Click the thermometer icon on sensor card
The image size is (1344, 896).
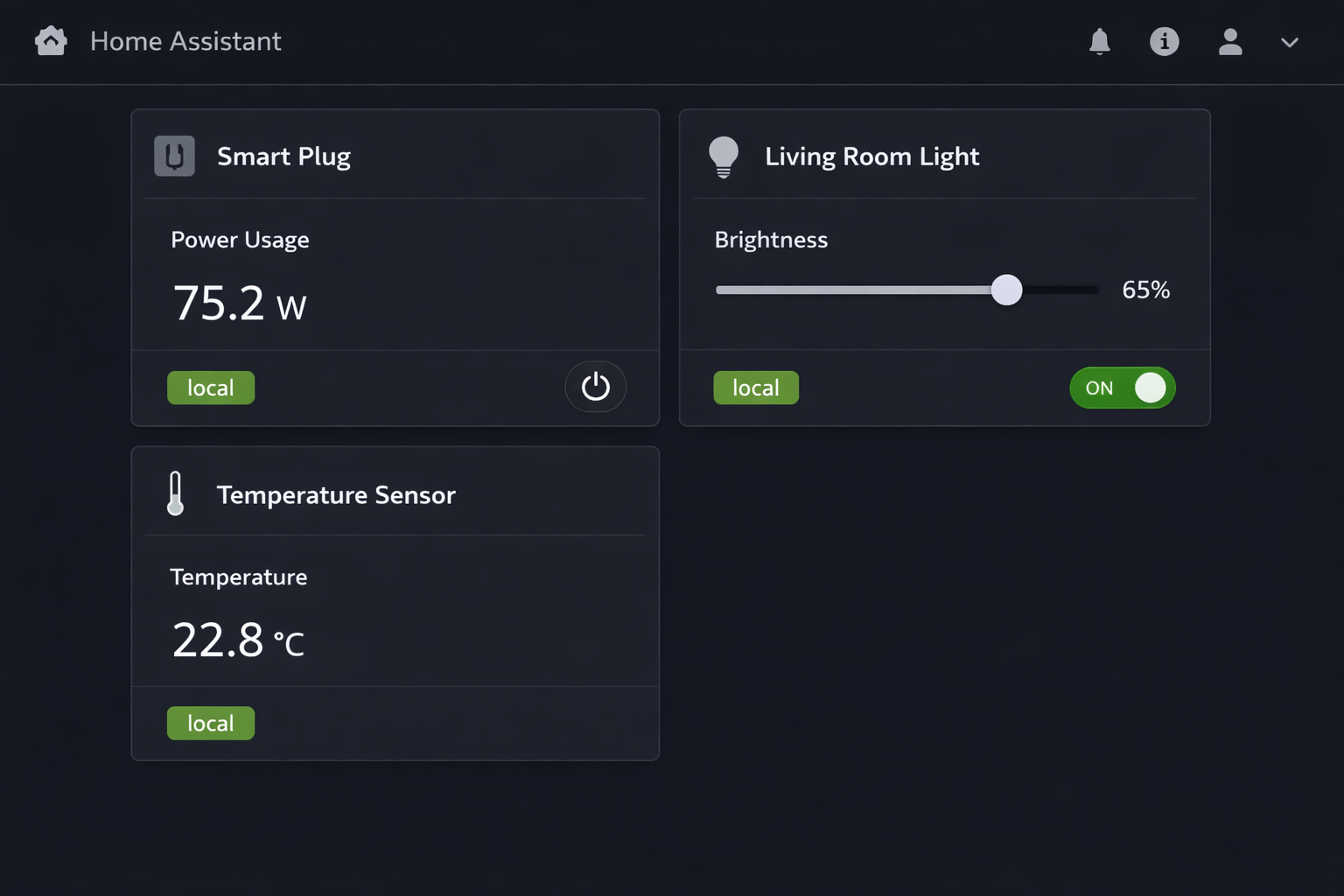pyautogui.click(x=175, y=493)
